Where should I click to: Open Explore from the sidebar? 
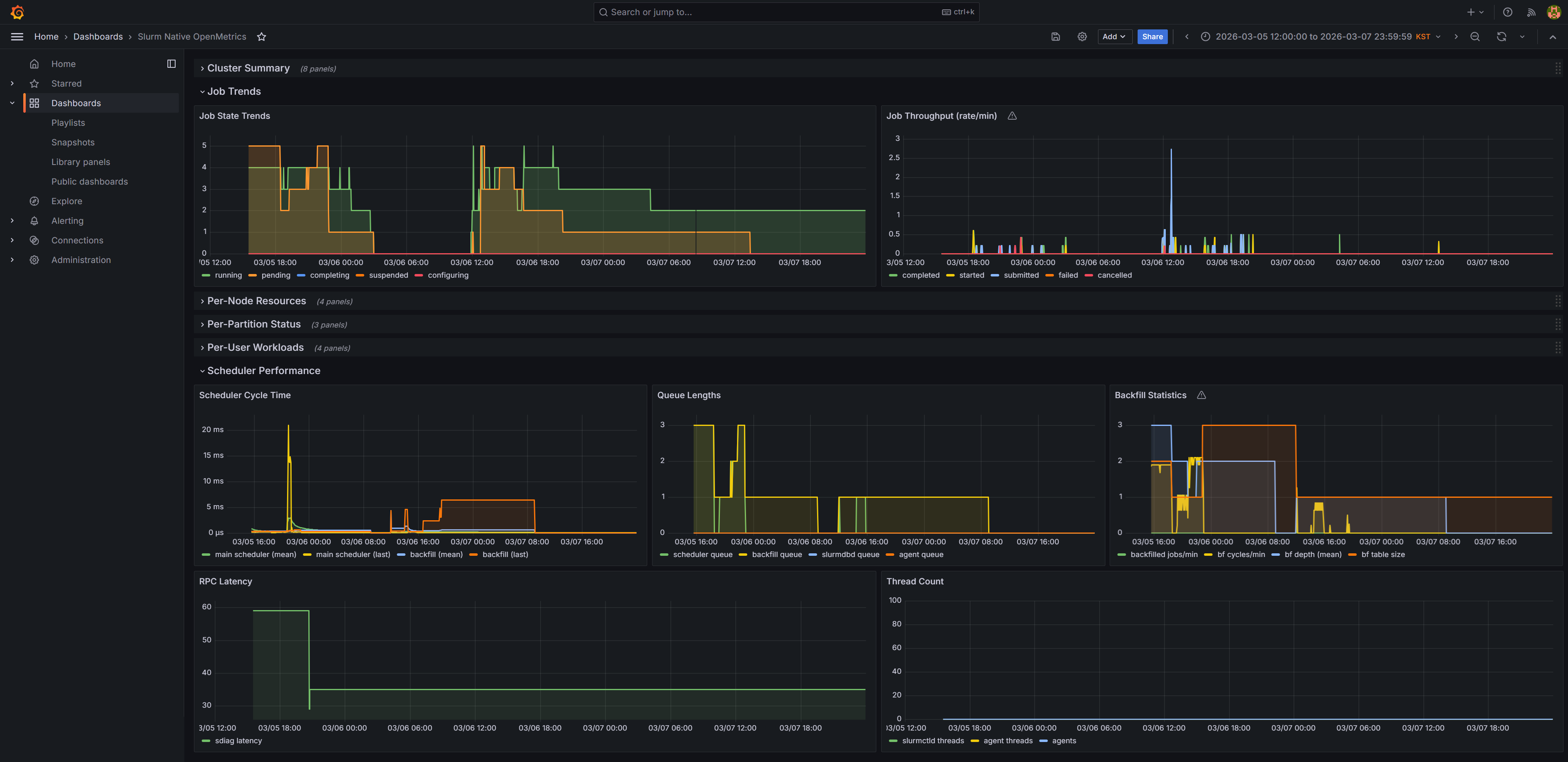pos(66,201)
